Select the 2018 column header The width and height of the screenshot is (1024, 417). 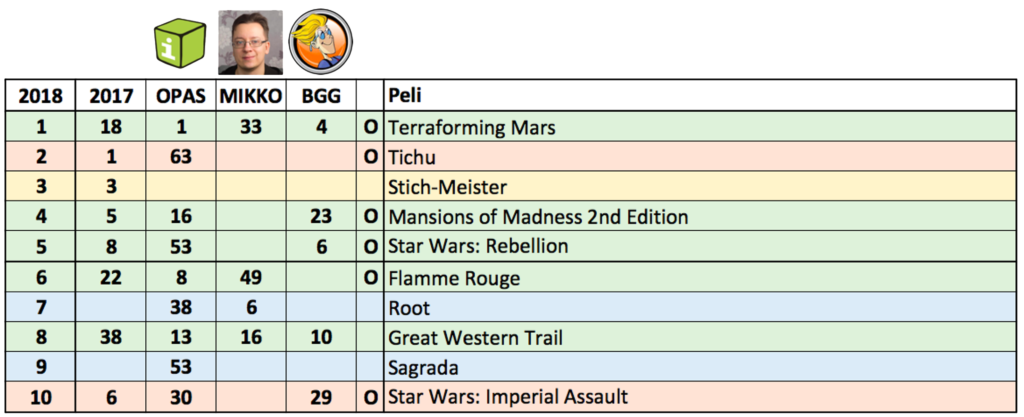(40, 96)
